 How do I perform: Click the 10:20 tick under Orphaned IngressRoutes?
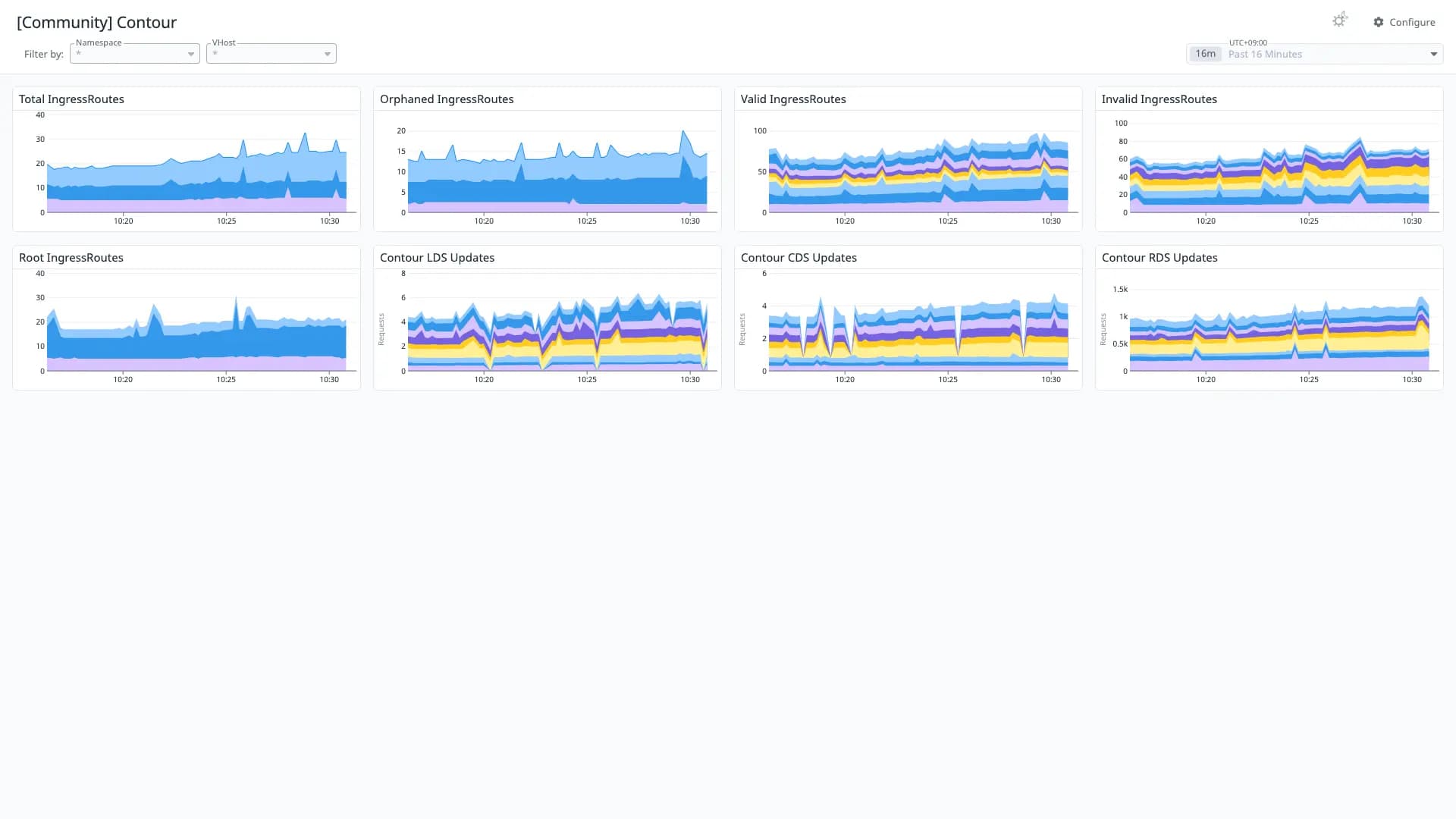(x=484, y=221)
